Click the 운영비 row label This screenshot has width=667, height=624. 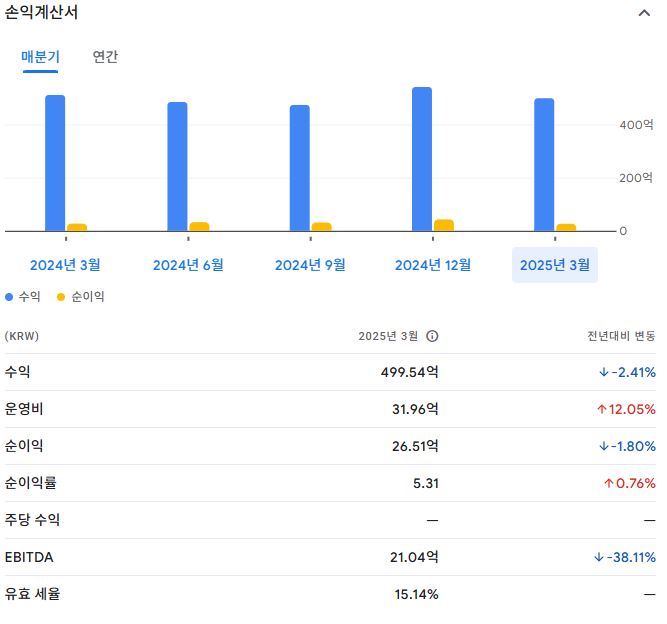coord(24,409)
